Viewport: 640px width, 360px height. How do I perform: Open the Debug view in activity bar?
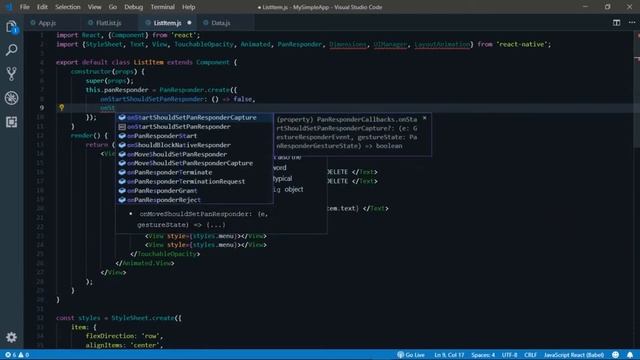[11, 98]
